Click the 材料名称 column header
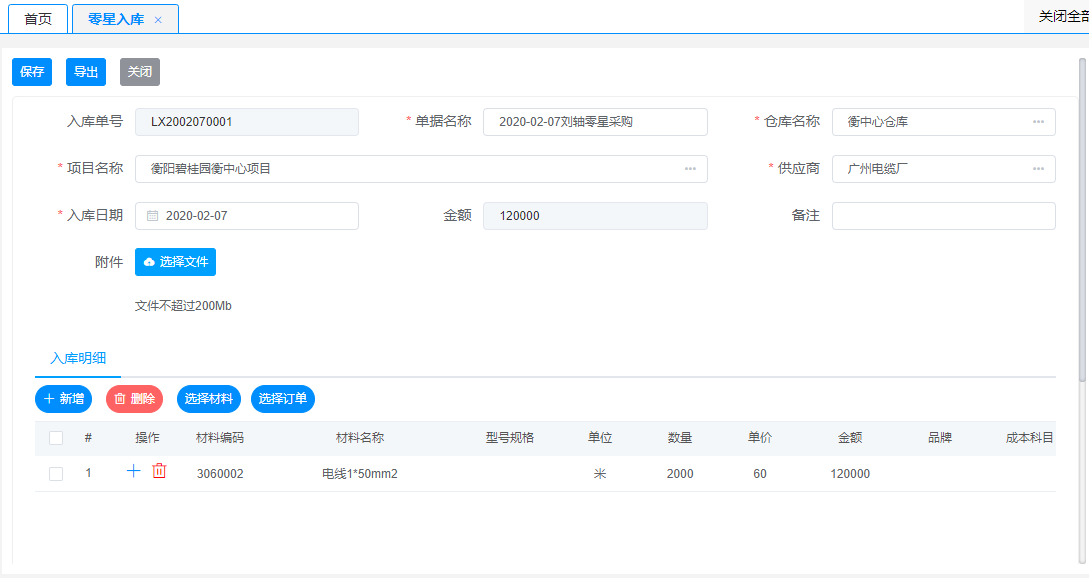1089x578 pixels. [x=360, y=438]
